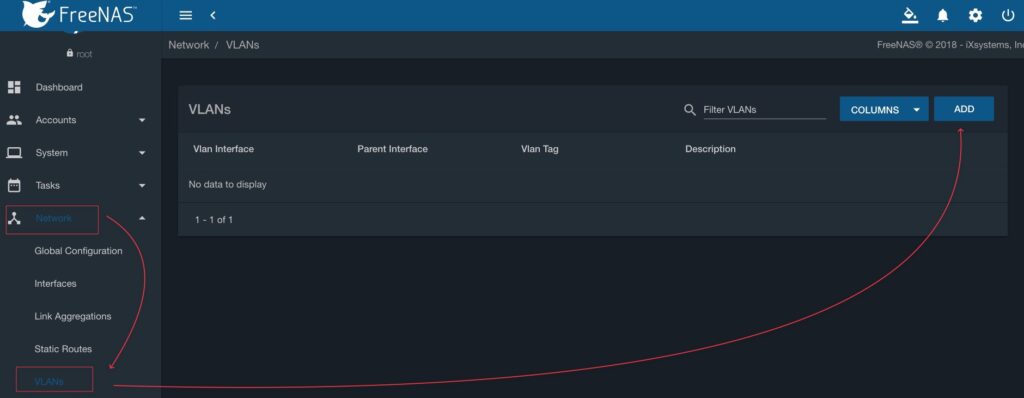The width and height of the screenshot is (1024, 398).
Task: Click the System laptop icon
Action: [x=14, y=152]
